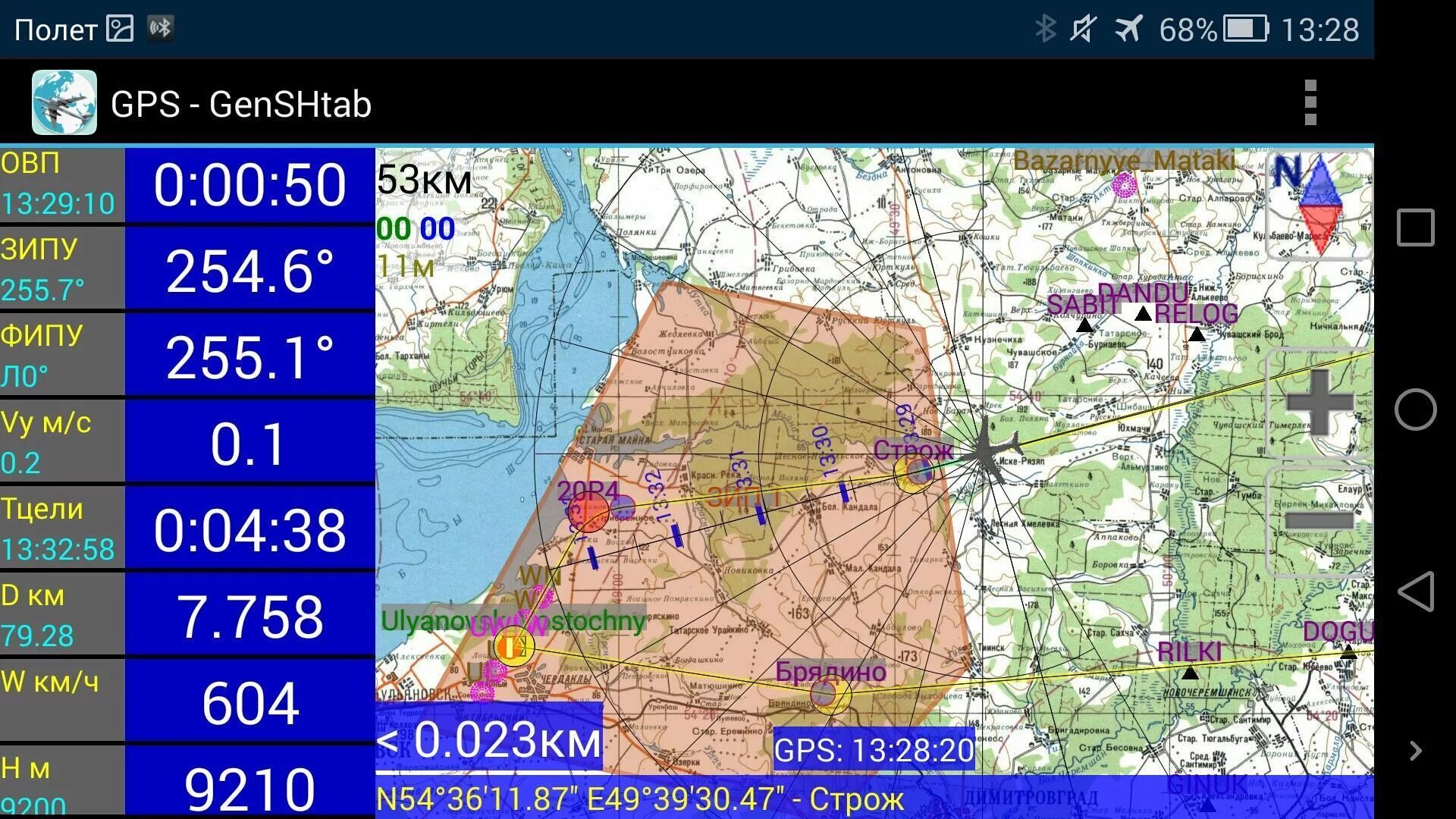Select the Ulyanovsk Vostochny airport marker

click(513, 647)
